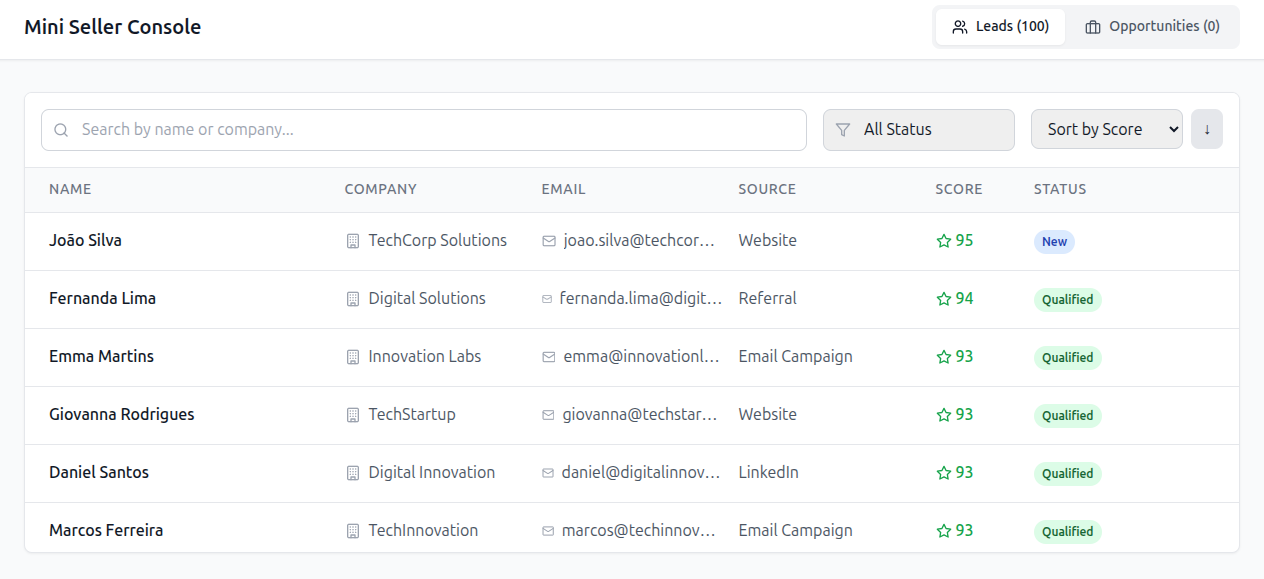Screen dimensions: 1264x579
Task: Open the Opportunities (0) tab
Action: tap(1152, 27)
